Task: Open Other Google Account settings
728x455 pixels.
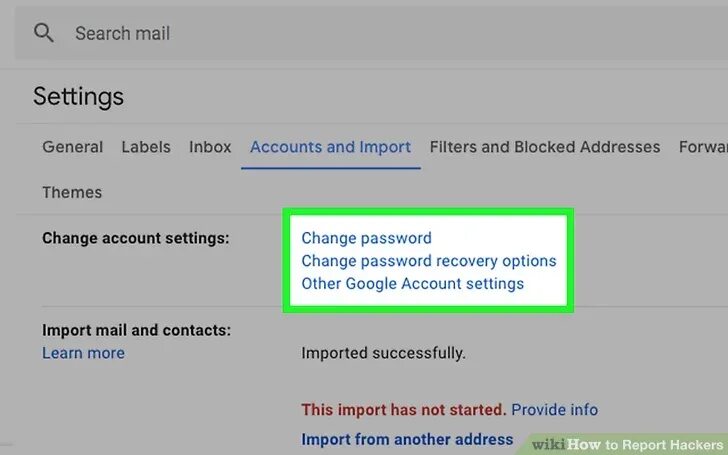Action: tap(412, 283)
